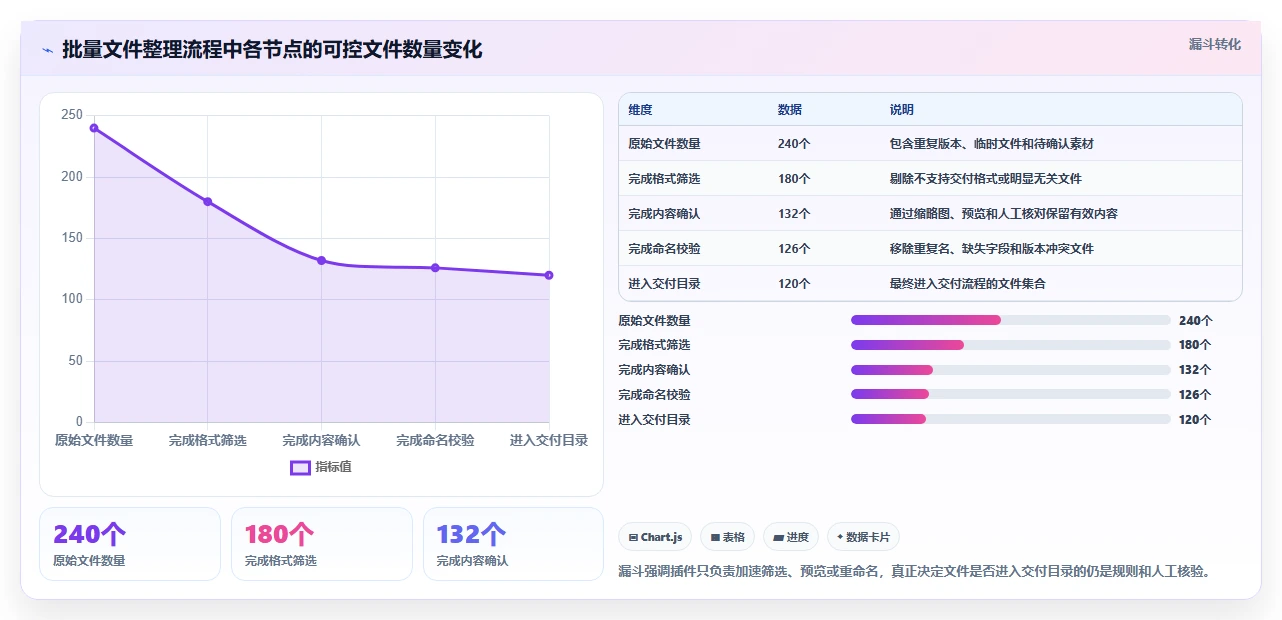Screen dimensions: 1282x620
Task: Open the 132个 完成内容确认 summary card
Action: [x=513, y=544]
